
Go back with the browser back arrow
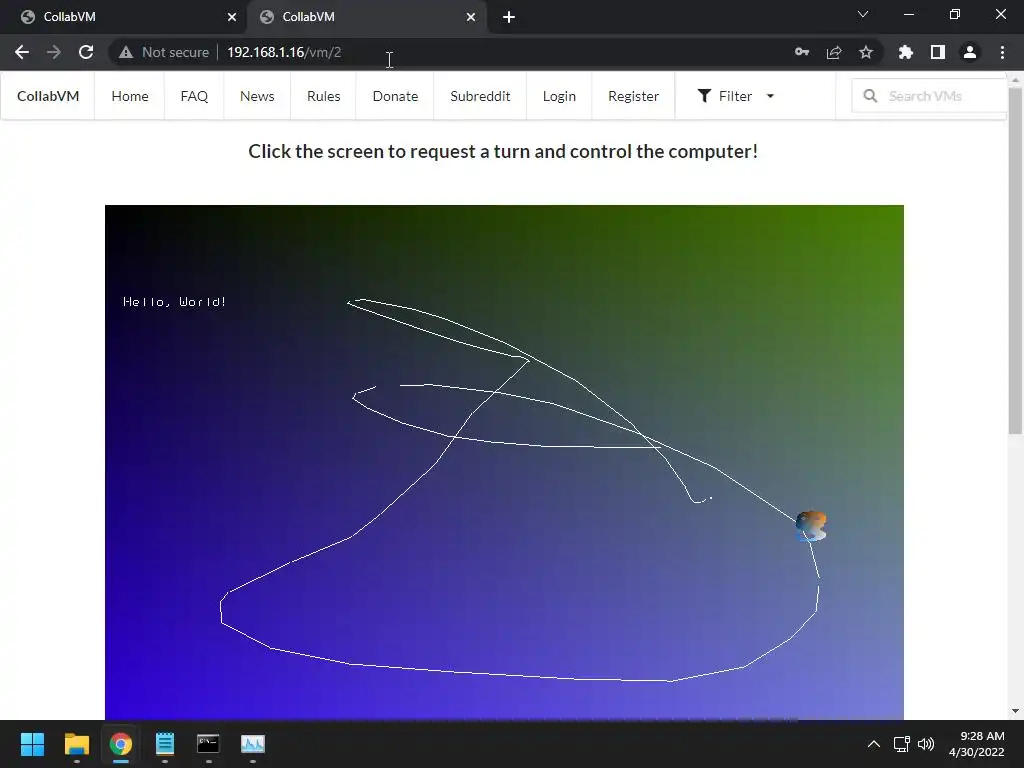point(22,52)
